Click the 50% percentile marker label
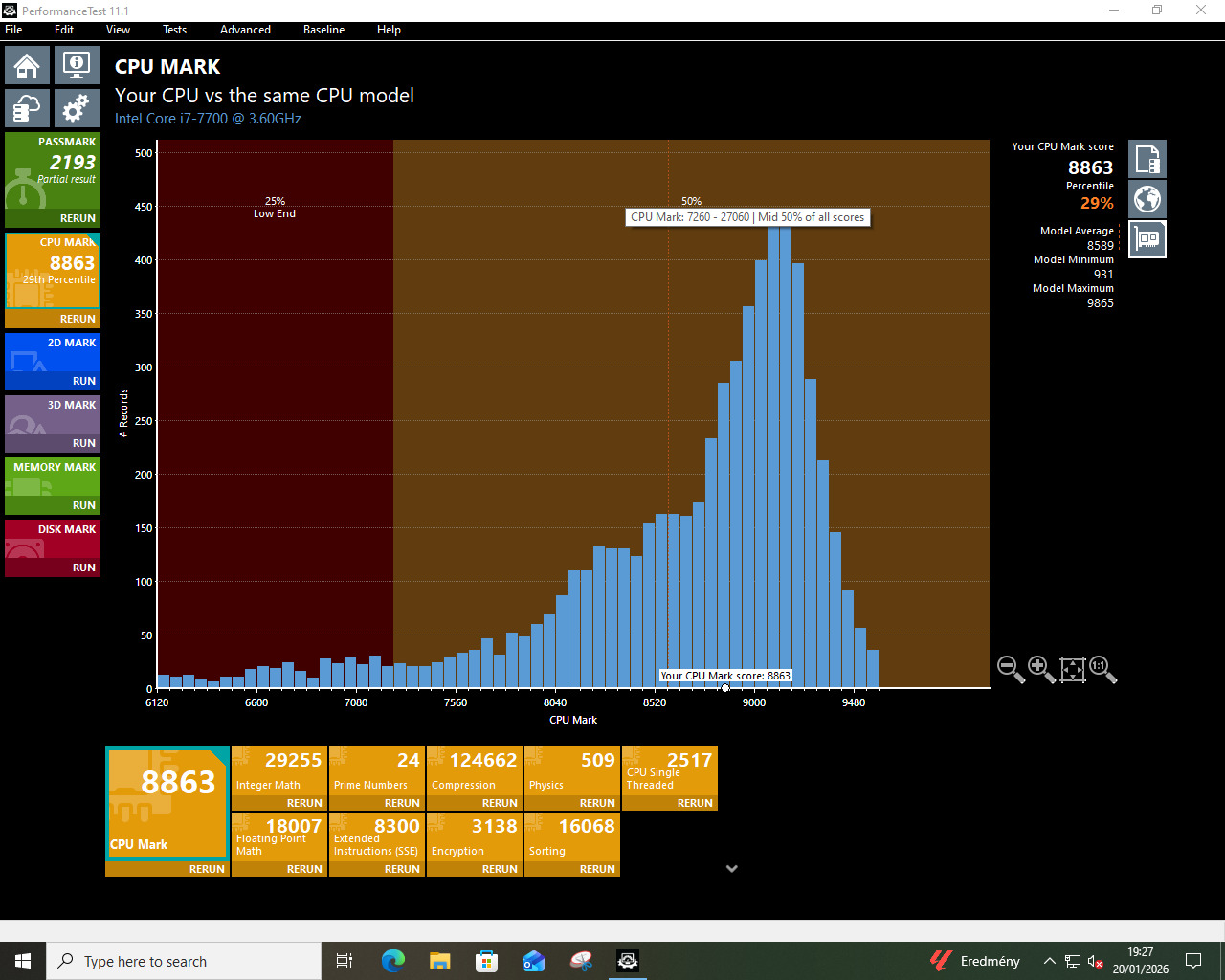 click(x=691, y=201)
